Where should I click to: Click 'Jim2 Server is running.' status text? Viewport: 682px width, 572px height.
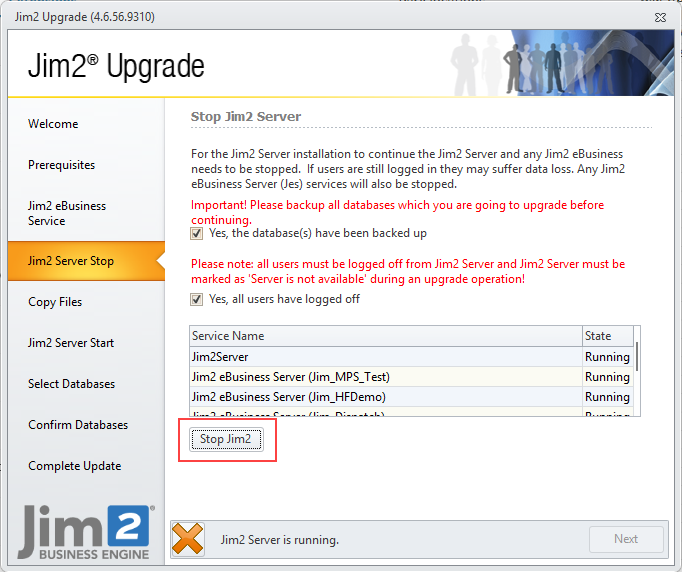[x=280, y=540]
